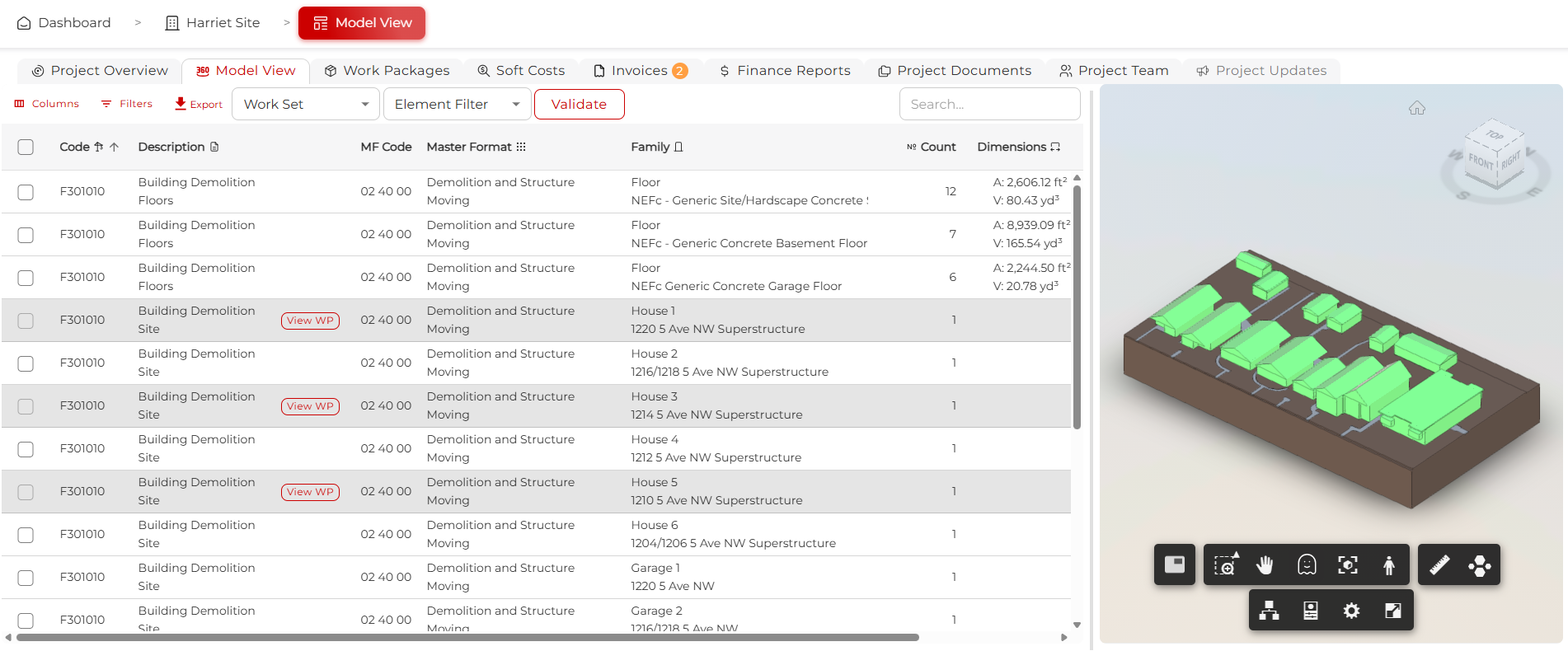Click the Dimensions column icon
This screenshot has height=651, width=1568.
(1055, 147)
